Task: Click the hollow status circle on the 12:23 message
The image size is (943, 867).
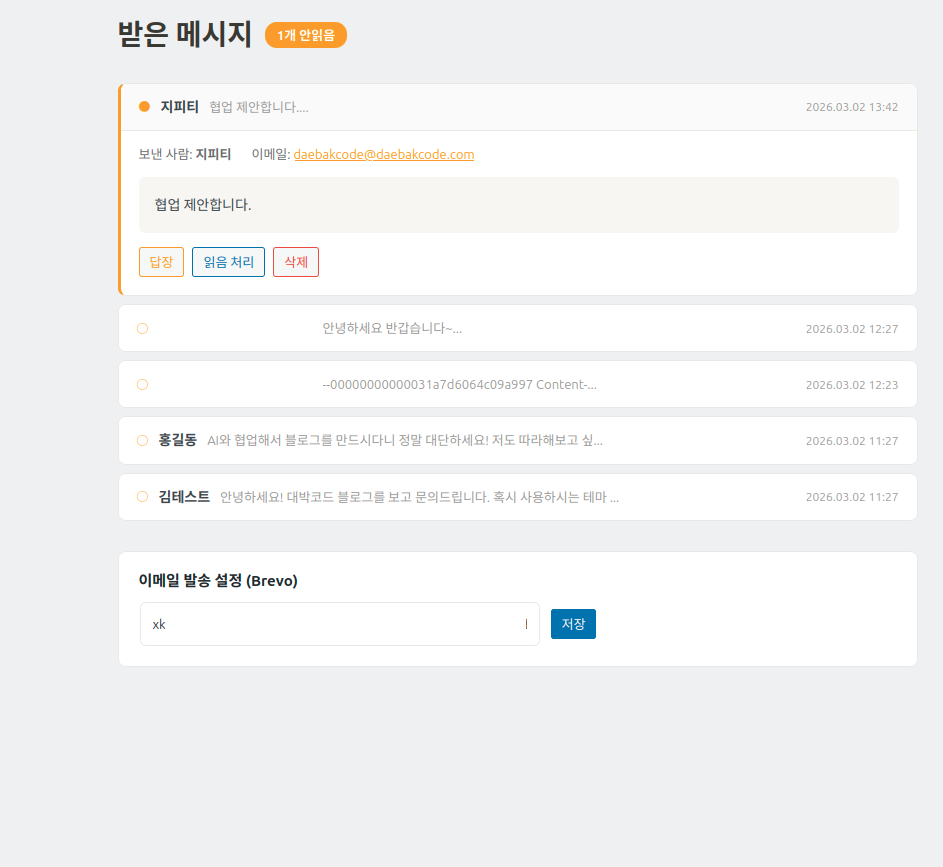Action: [x=142, y=384]
